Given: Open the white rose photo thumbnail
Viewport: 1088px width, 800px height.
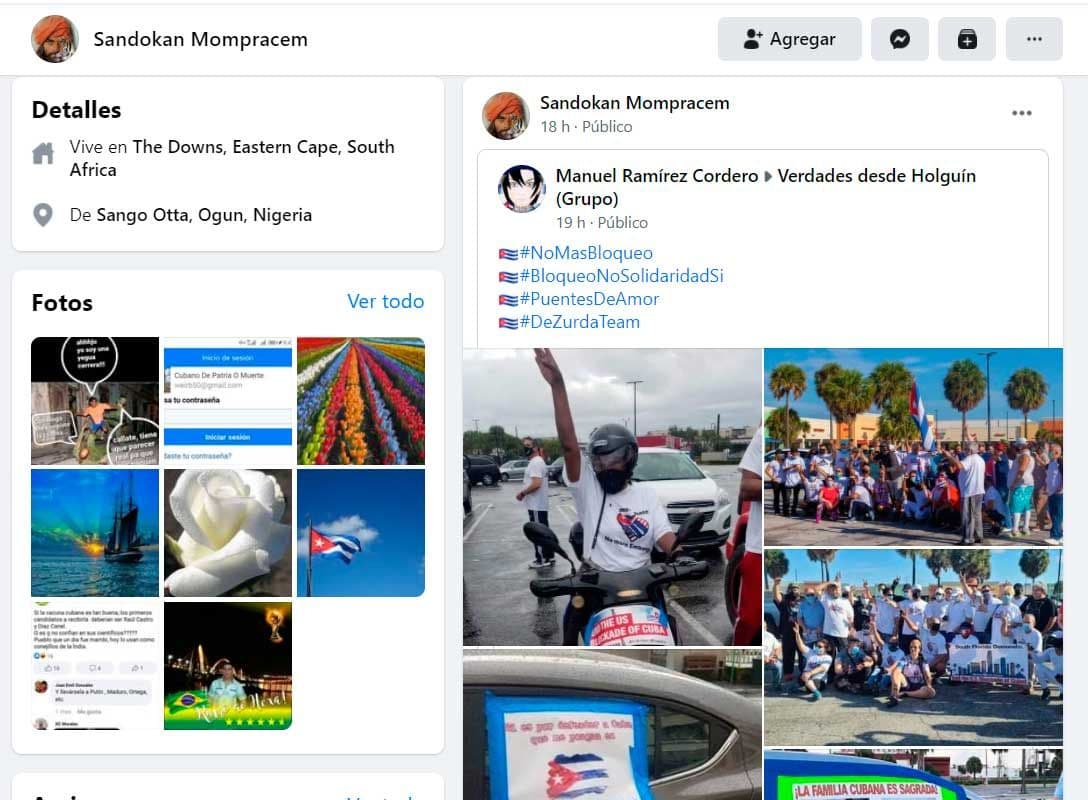Looking at the screenshot, I should [x=228, y=533].
